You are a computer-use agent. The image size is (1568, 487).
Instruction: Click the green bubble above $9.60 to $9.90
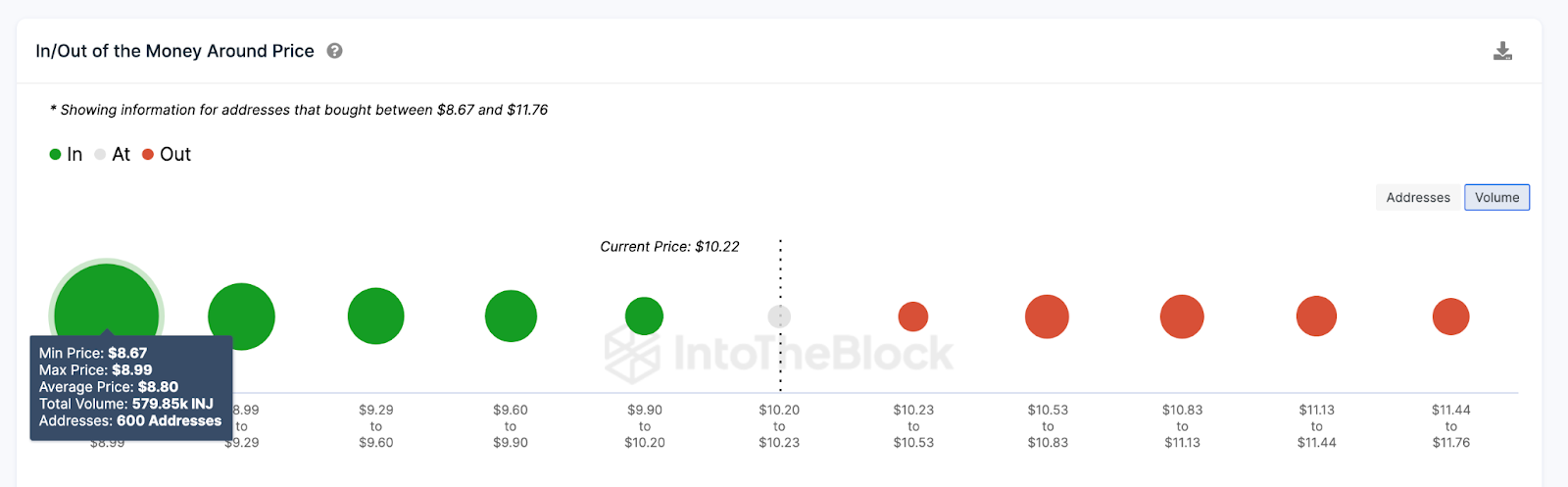tap(511, 317)
